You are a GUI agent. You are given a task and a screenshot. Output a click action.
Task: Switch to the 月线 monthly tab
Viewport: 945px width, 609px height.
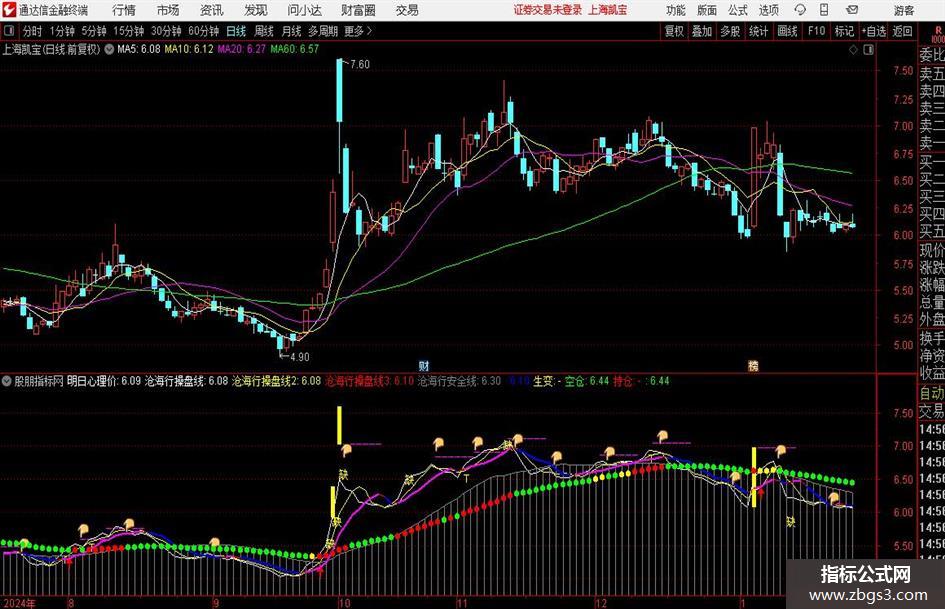pyautogui.click(x=292, y=31)
